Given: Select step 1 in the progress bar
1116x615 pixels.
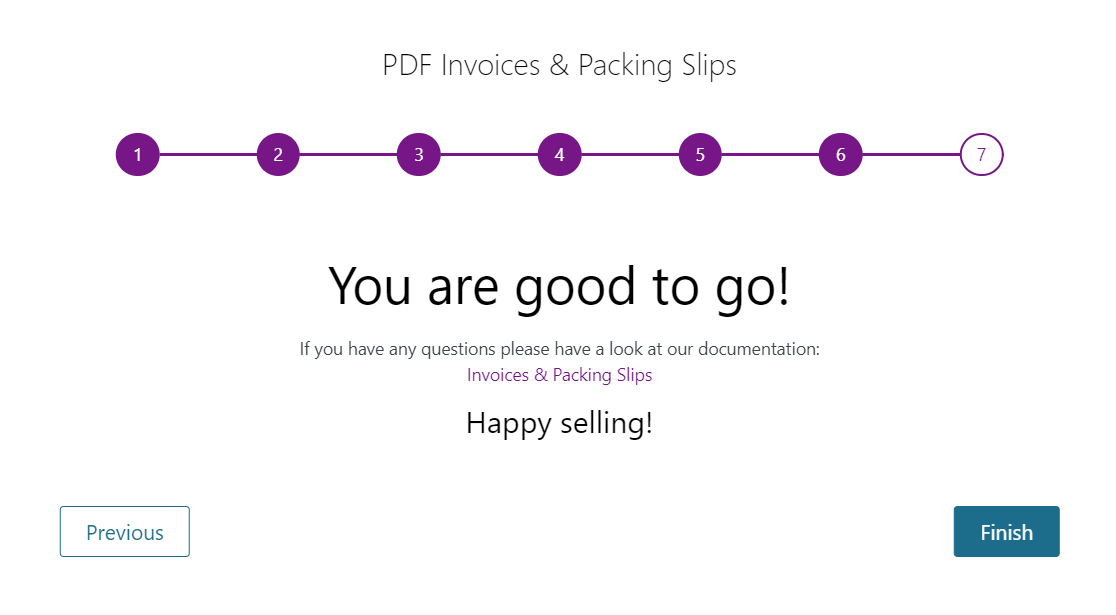Looking at the screenshot, I should pyautogui.click(x=137, y=154).
